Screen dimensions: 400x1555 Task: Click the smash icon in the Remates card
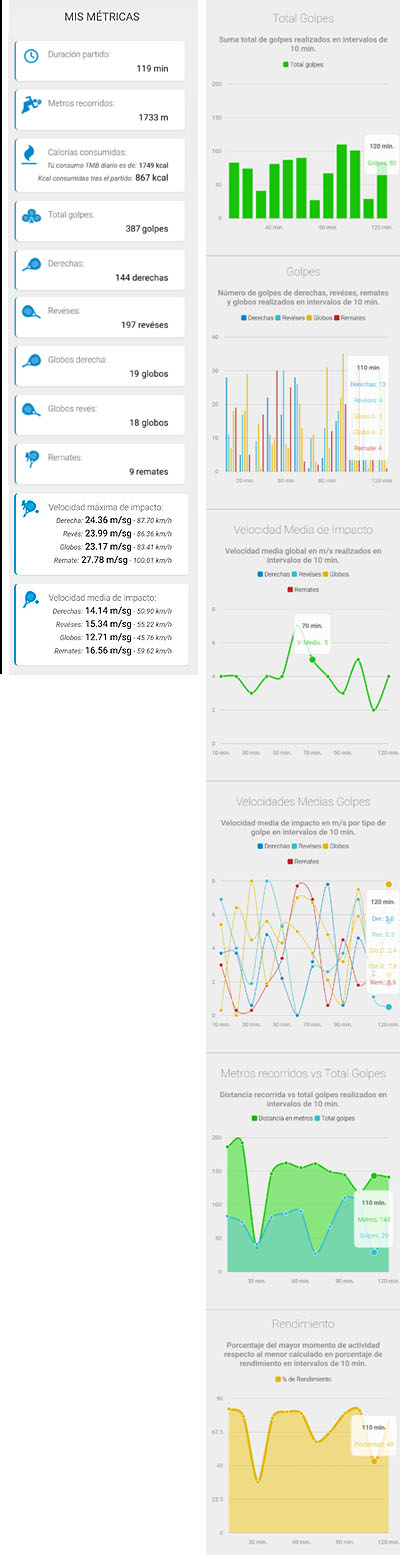tap(31, 458)
